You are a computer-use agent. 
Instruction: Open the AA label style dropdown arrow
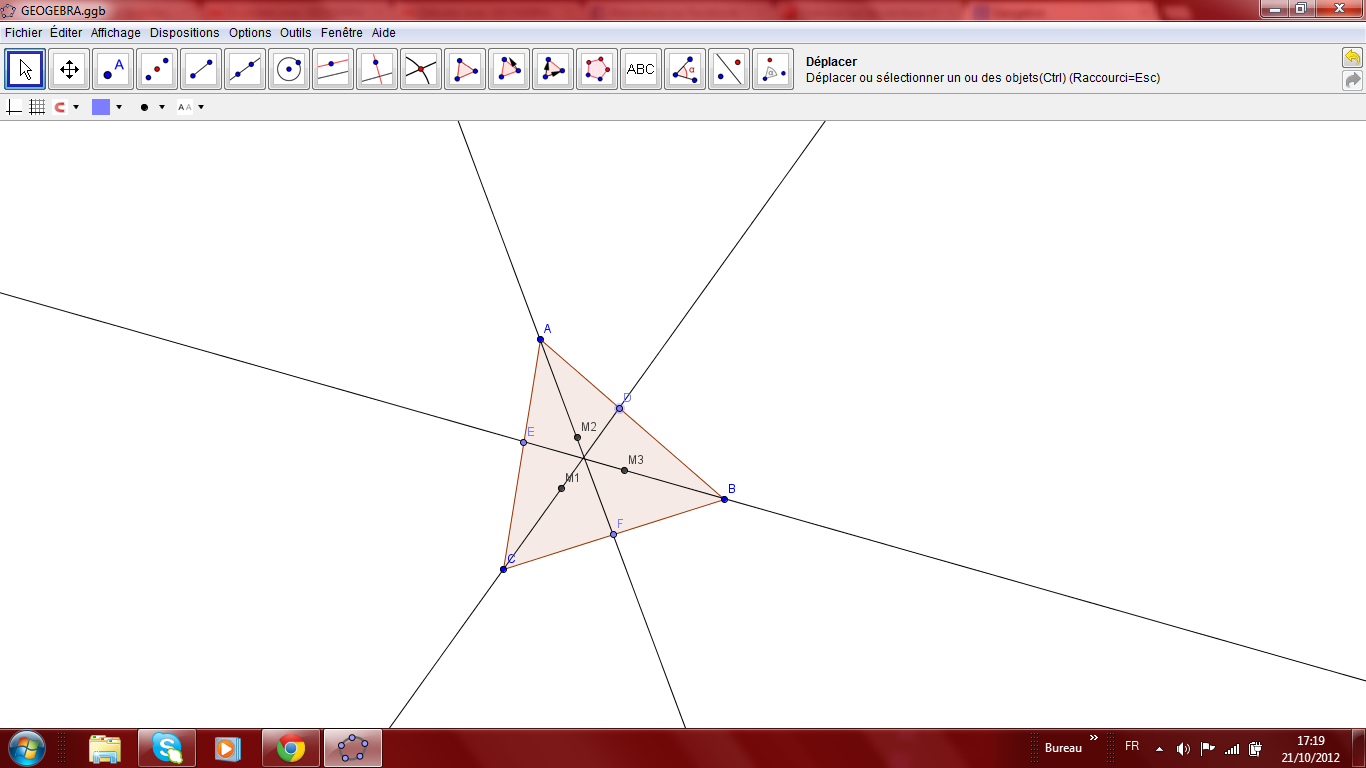point(201,107)
